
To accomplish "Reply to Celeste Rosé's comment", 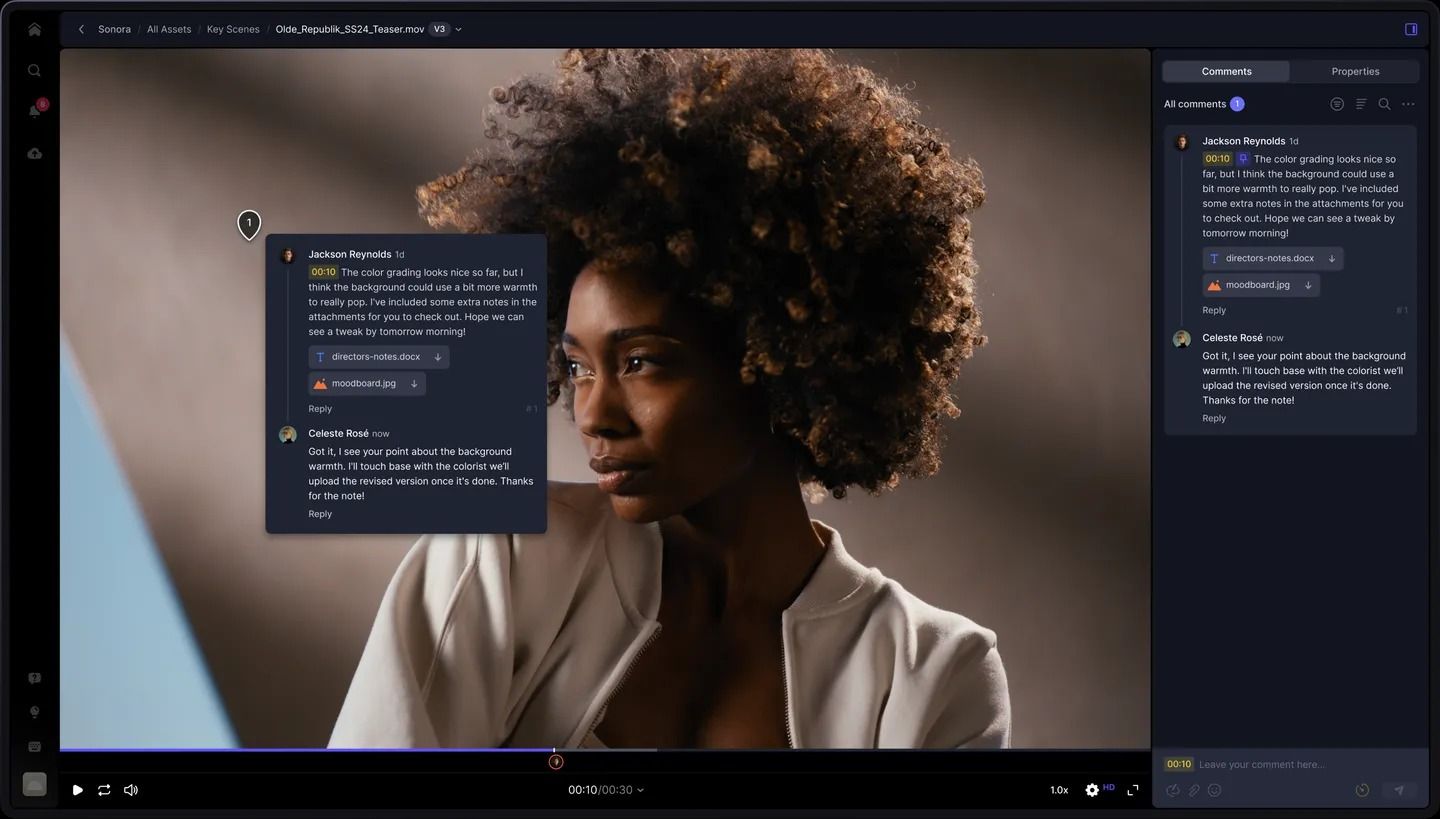I will coord(1213,418).
